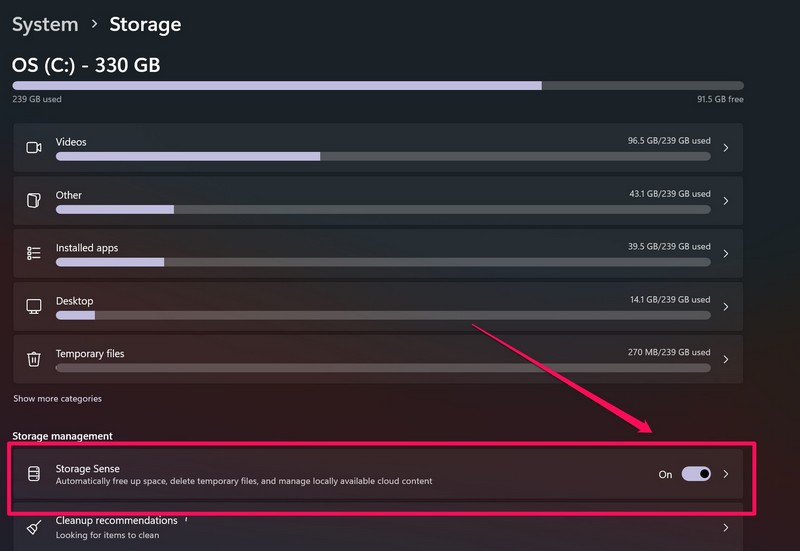Click the Cleanup recommendations broom icon
800x551 pixels.
tap(33, 526)
